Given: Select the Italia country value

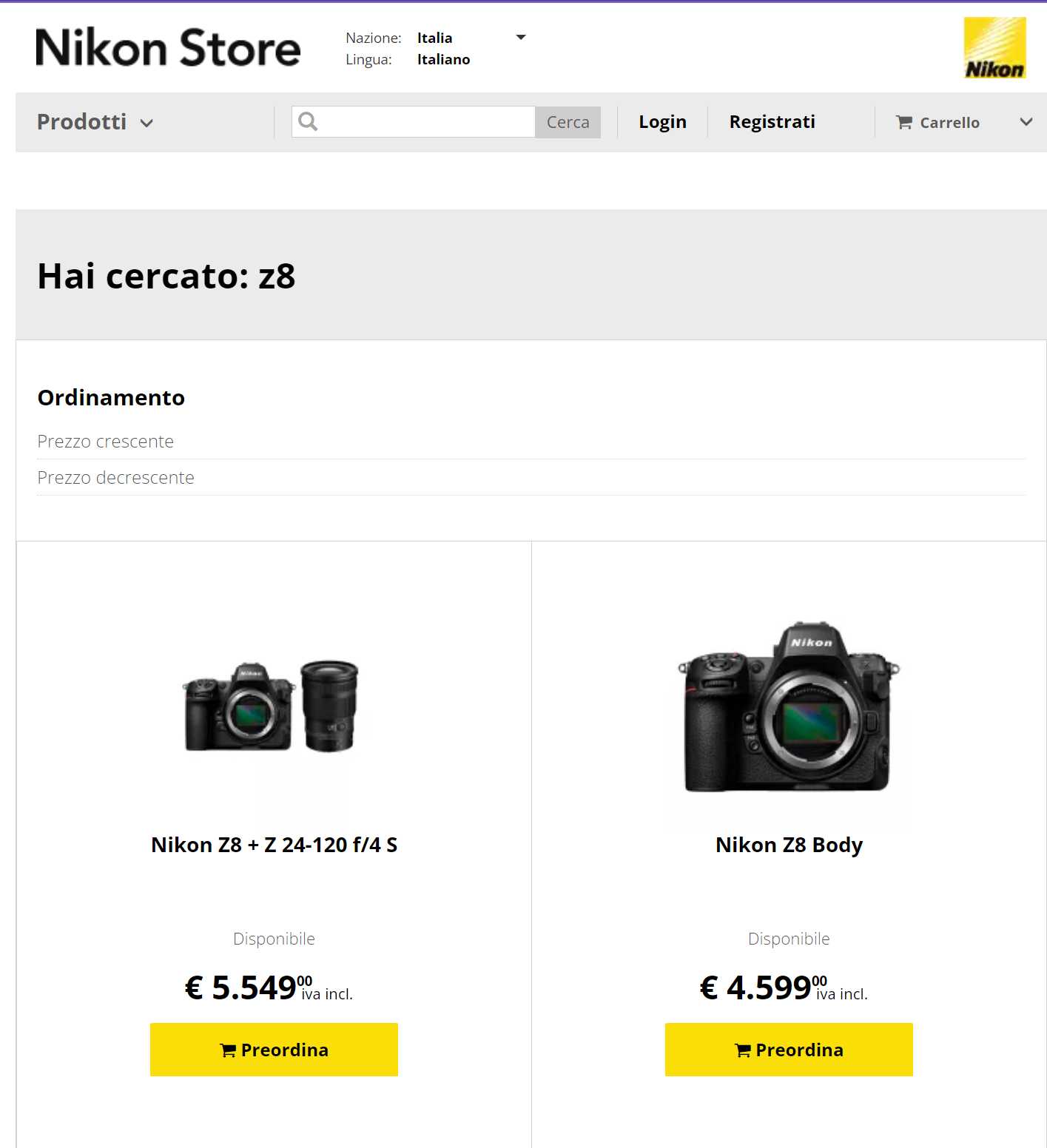Looking at the screenshot, I should [x=435, y=38].
